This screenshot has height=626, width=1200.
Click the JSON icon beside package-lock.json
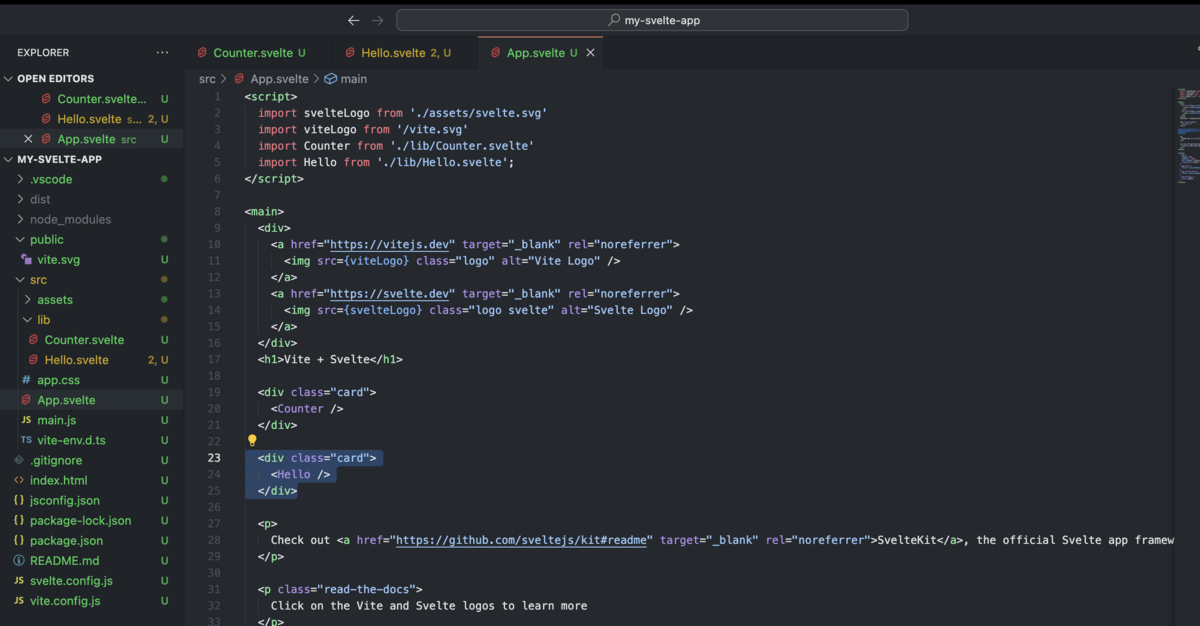19,520
